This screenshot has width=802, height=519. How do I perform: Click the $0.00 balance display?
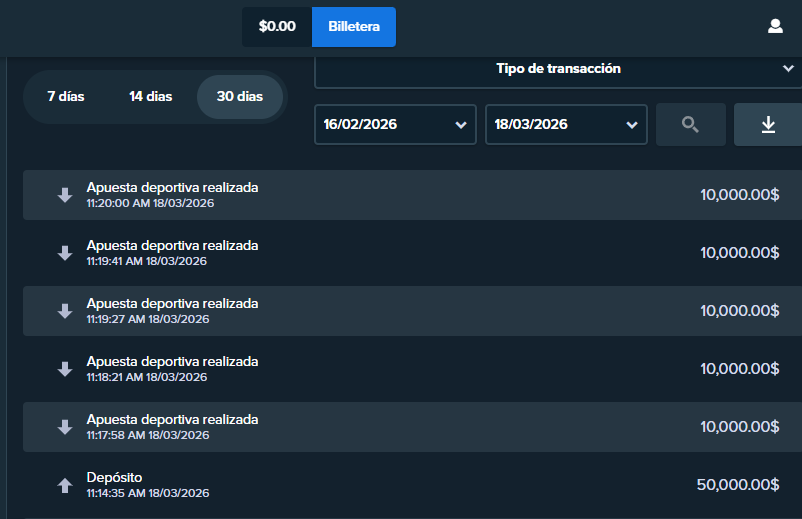click(x=277, y=27)
